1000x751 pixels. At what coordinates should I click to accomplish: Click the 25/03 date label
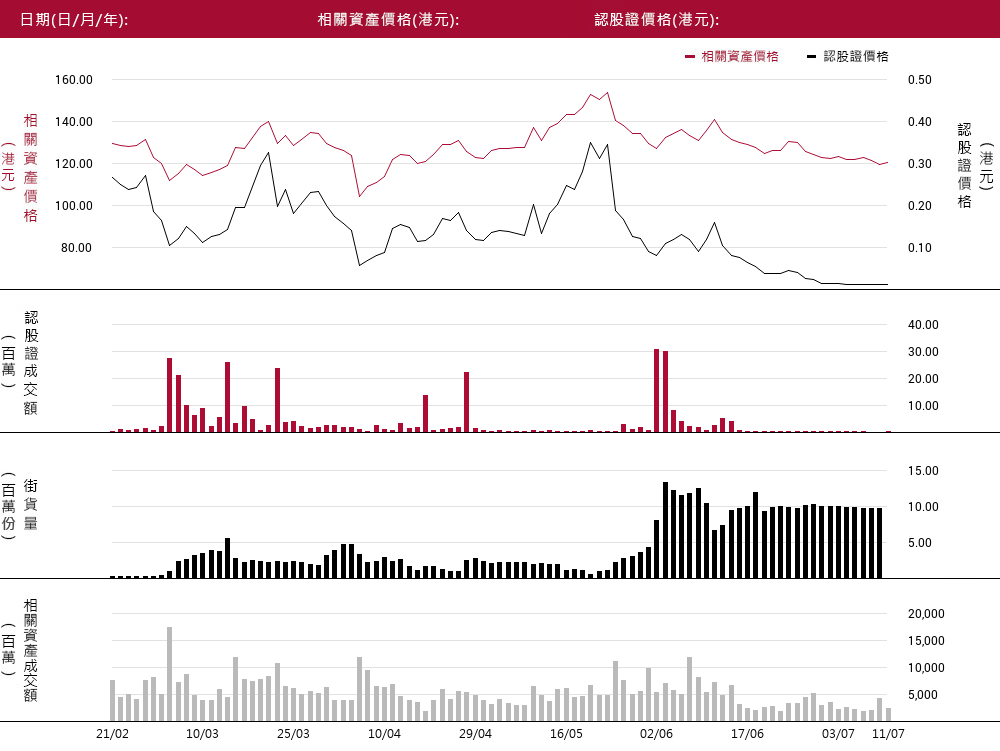click(293, 734)
